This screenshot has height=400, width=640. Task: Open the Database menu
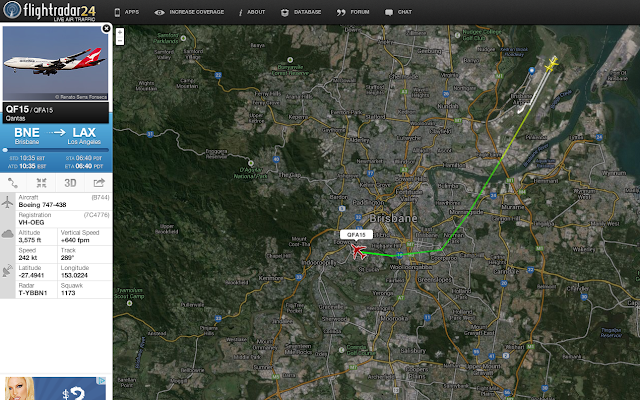click(301, 12)
